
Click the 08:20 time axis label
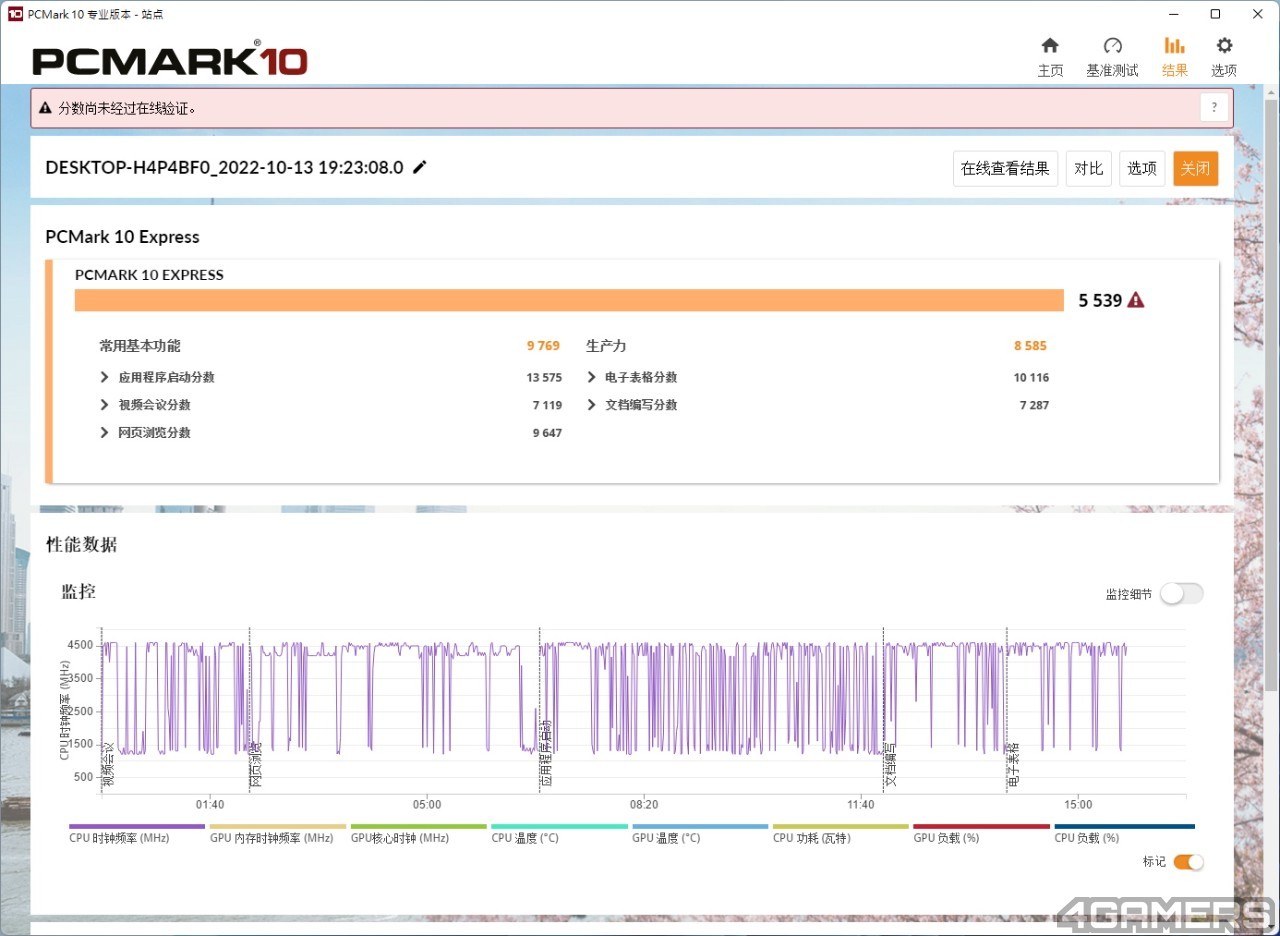643,805
